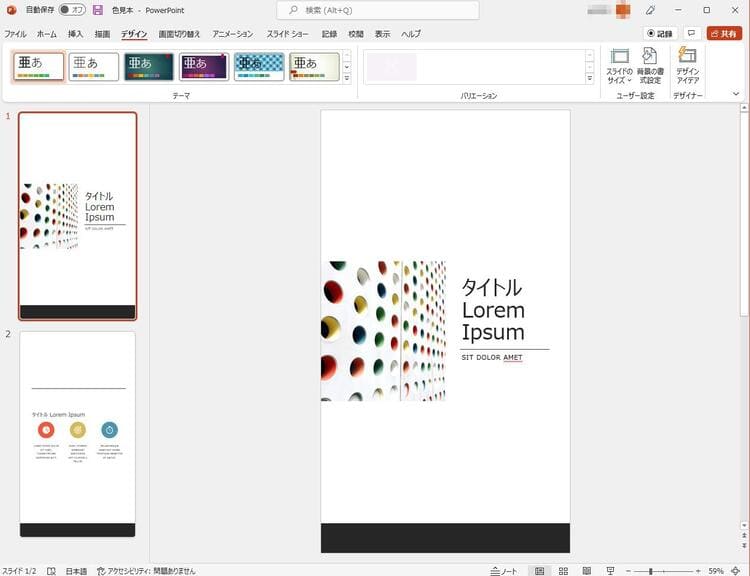The height and width of the screenshot is (576, 750).
Task: Toggle the AutoSave (自動保存) switch
Action: pyautogui.click(x=72, y=10)
